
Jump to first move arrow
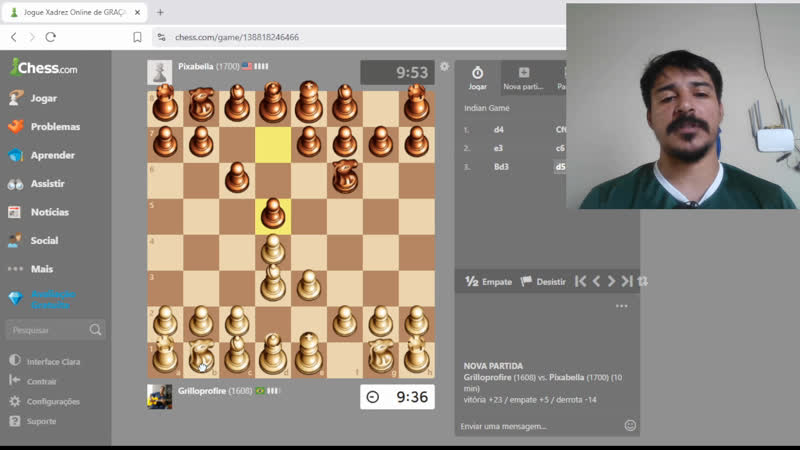coord(581,281)
